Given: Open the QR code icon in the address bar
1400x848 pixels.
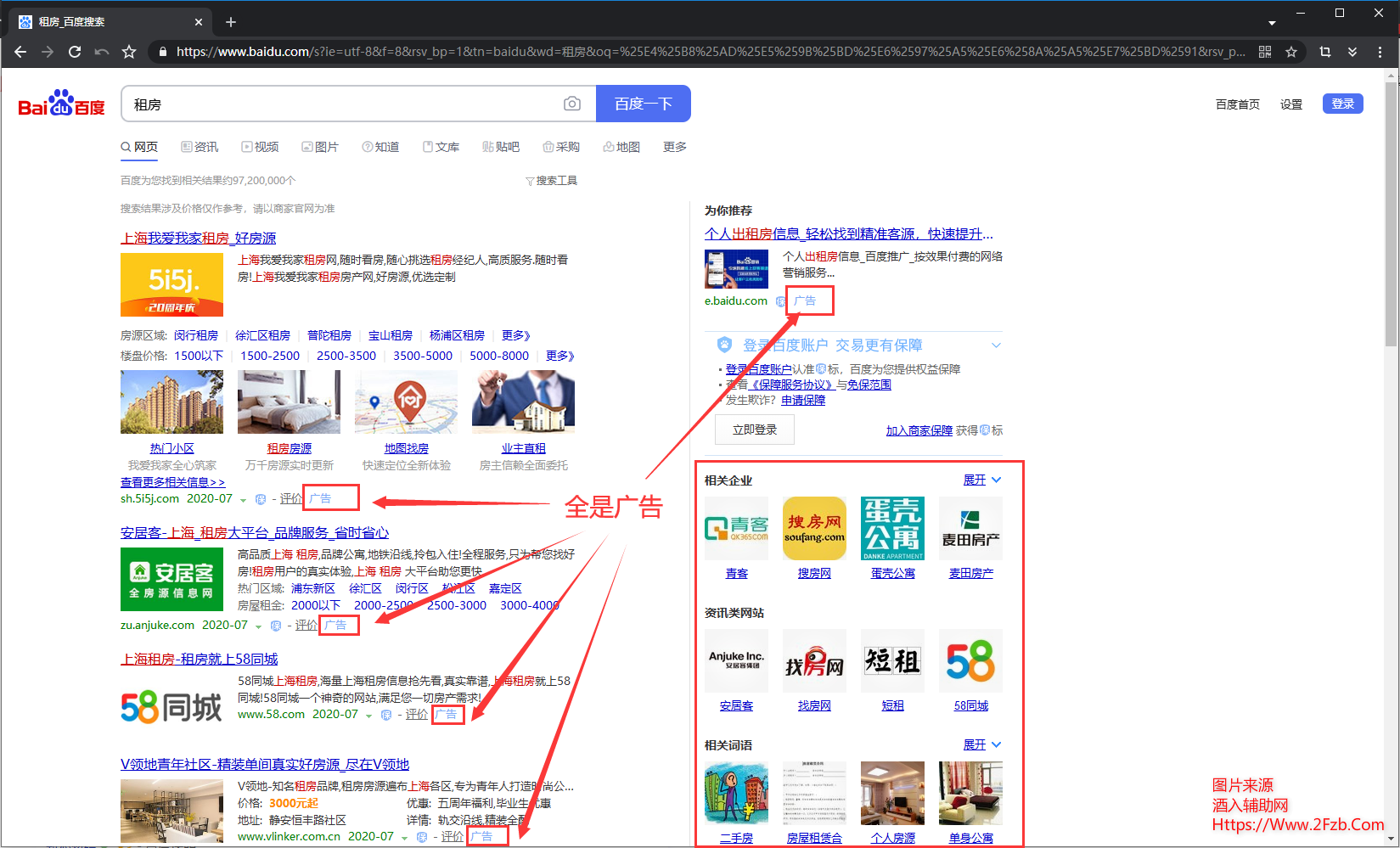Looking at the screenshot, I should [1265, 52].
